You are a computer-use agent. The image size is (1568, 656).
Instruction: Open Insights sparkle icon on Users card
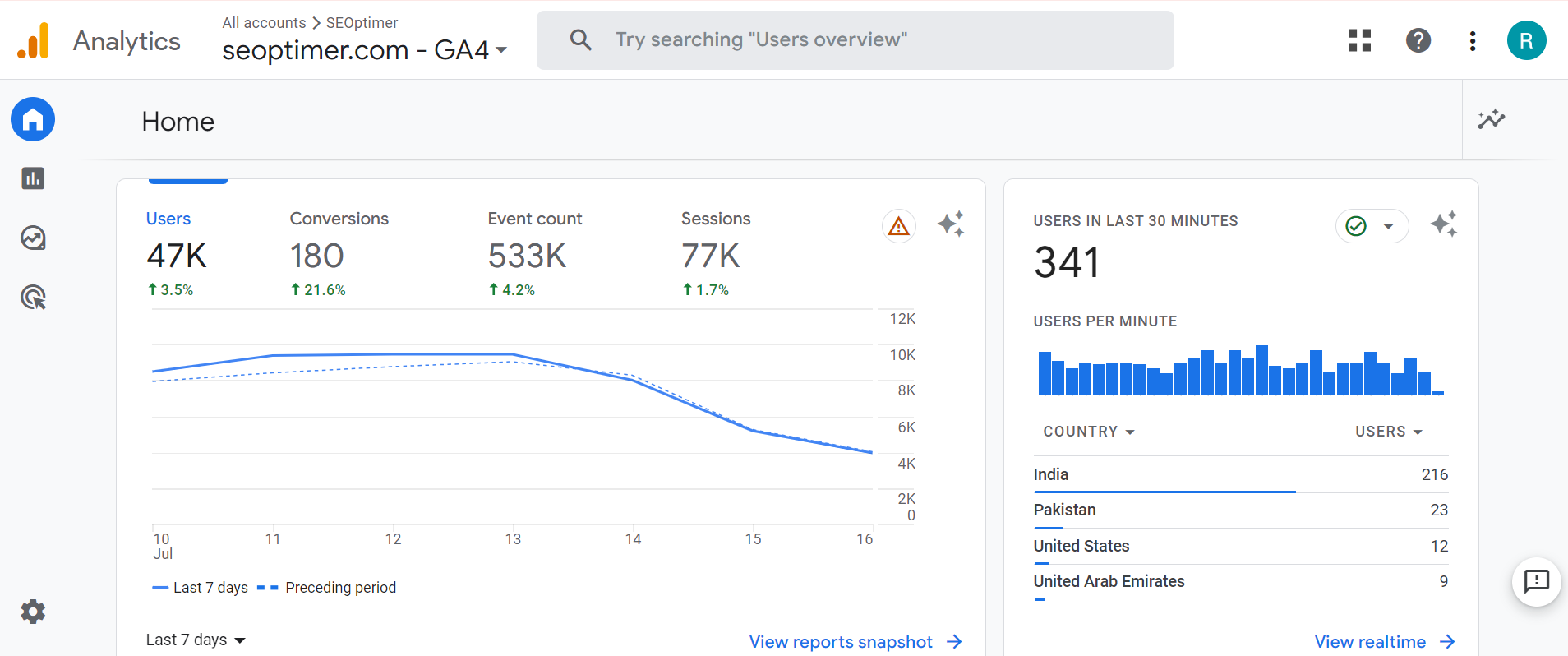click(951, 224)
